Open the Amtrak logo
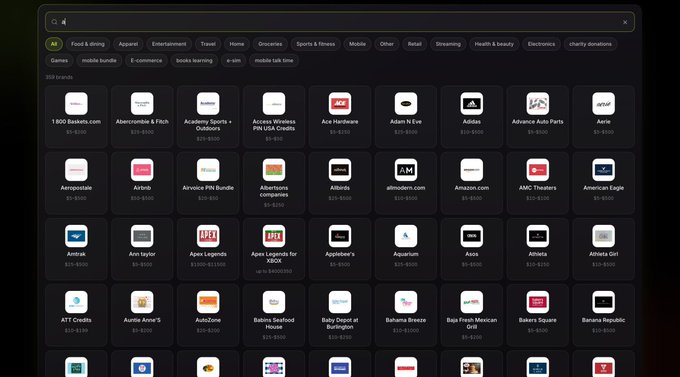Image resolution: width=680 pixels, height=377 pixels. [x=76, y=236]
